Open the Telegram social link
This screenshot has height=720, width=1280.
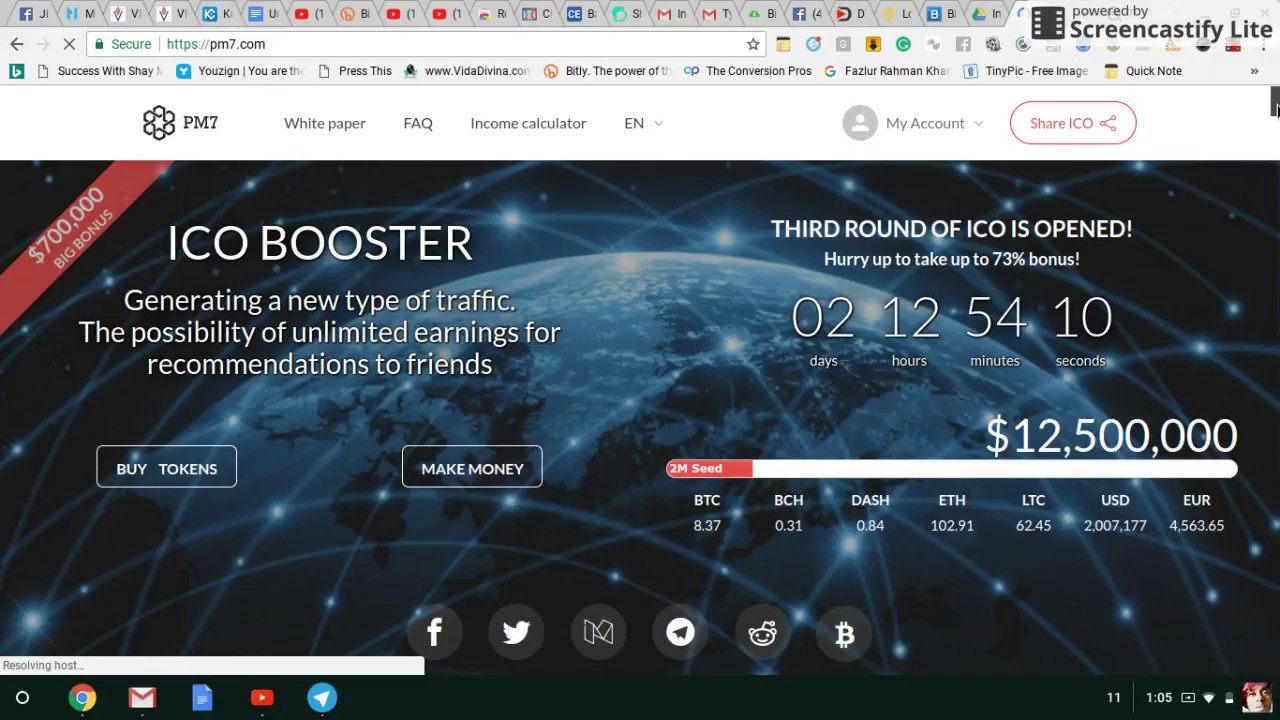click(x=680, y=632)
